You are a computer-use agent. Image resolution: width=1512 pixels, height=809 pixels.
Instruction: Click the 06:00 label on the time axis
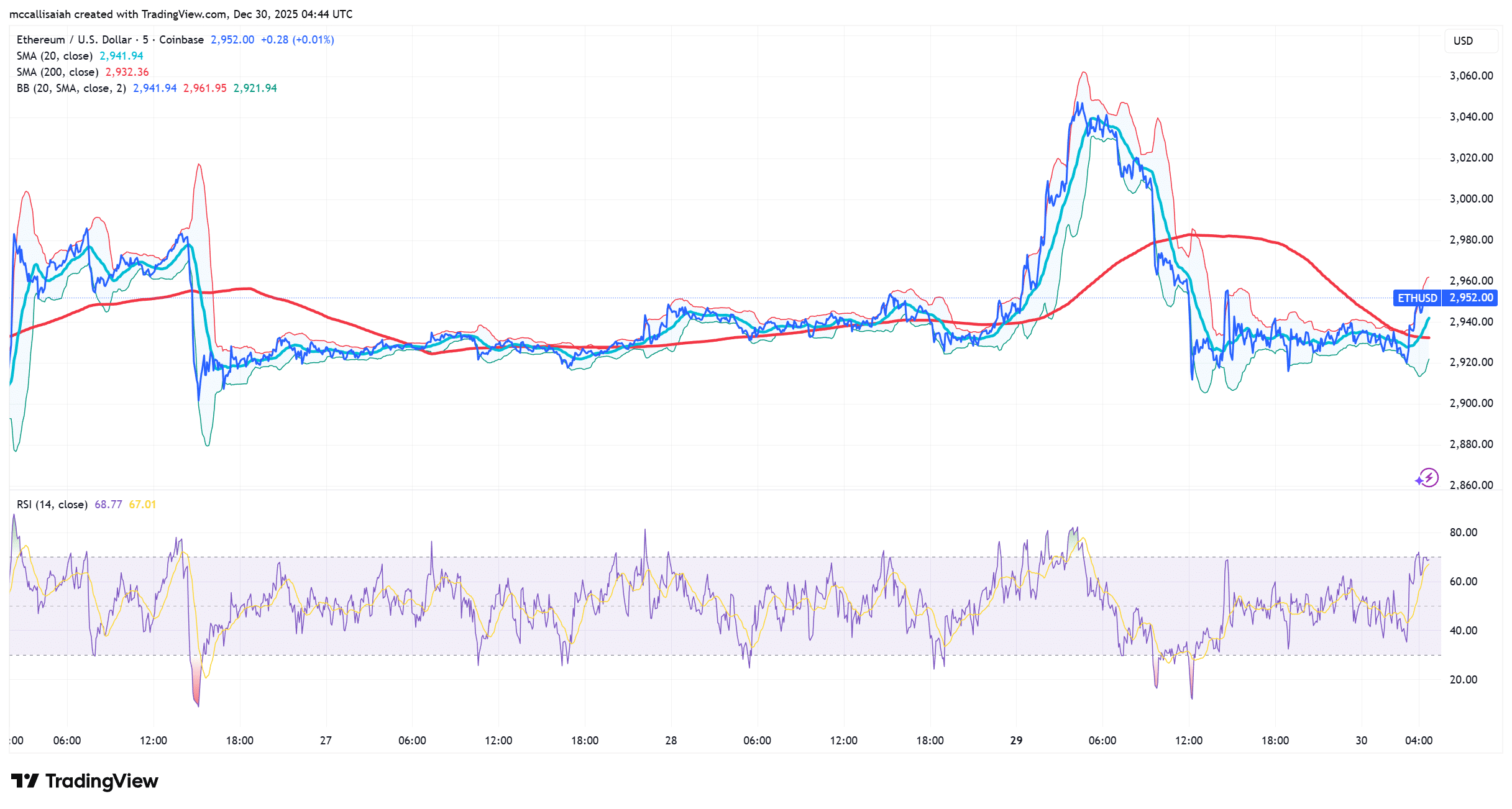point(67,740)
